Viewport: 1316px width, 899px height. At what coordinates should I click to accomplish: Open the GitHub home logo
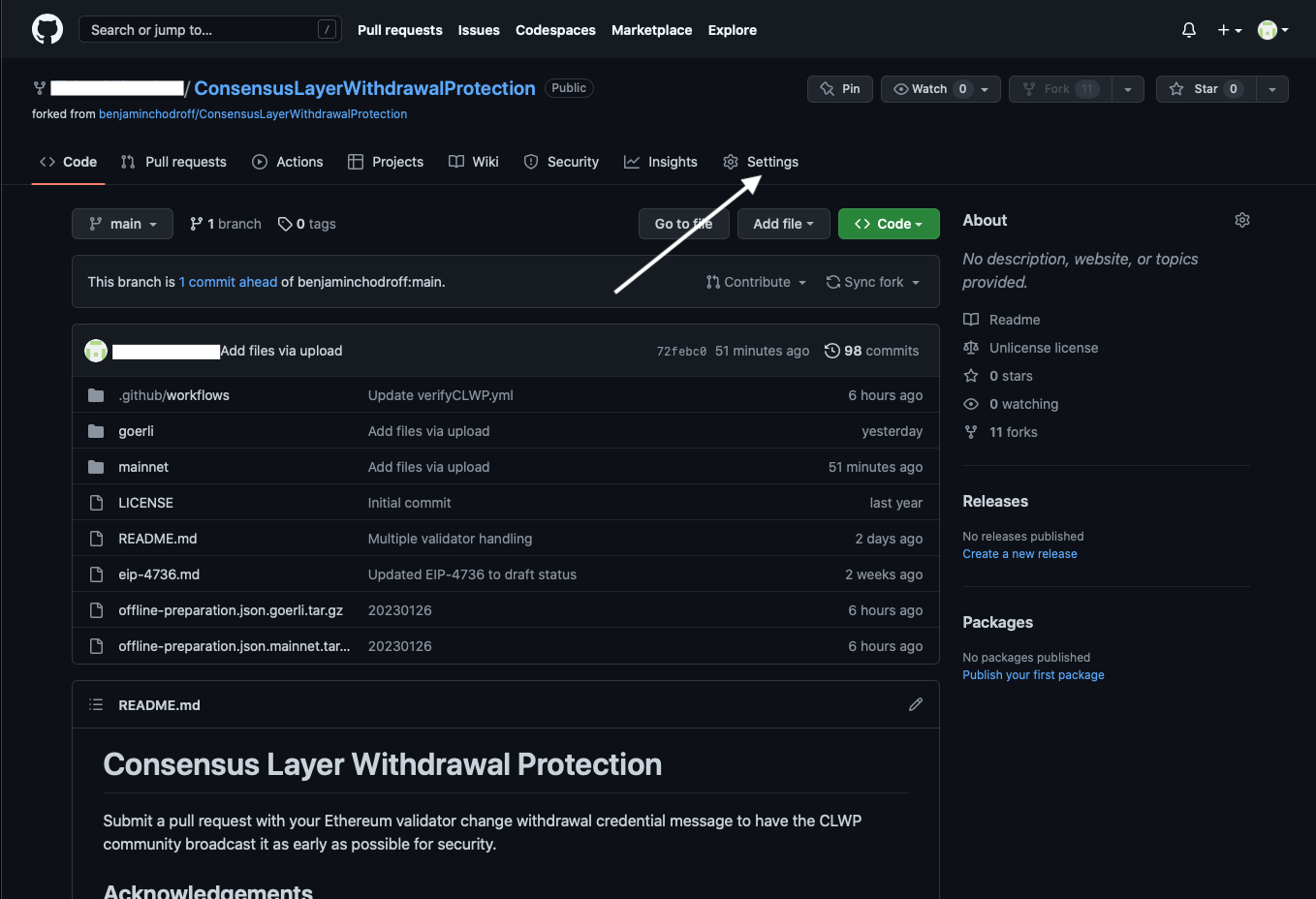tap(47, 29)
